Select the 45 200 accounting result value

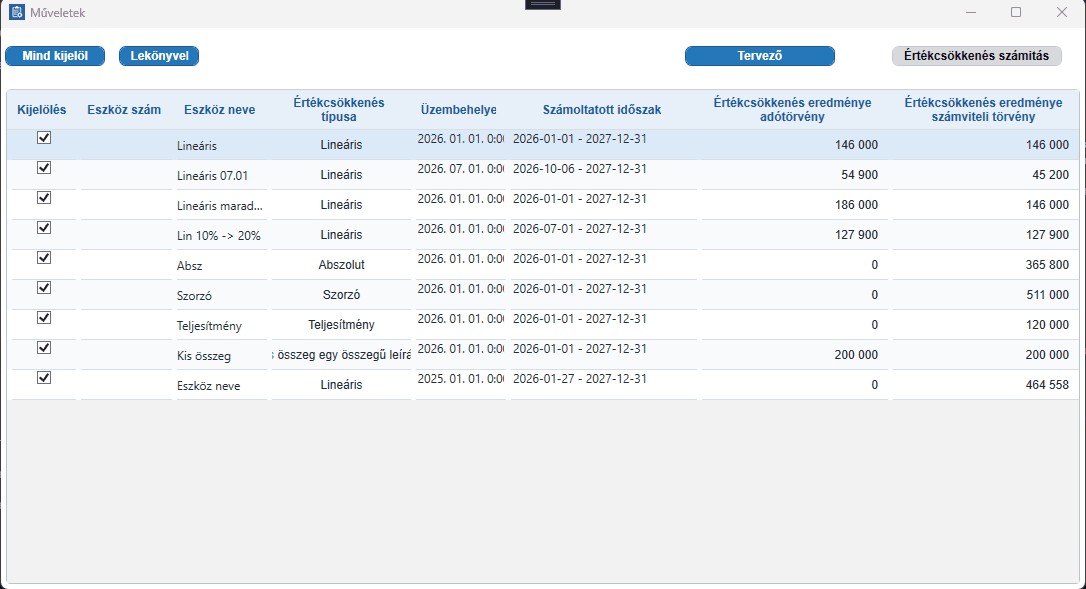click(1051, 175)
